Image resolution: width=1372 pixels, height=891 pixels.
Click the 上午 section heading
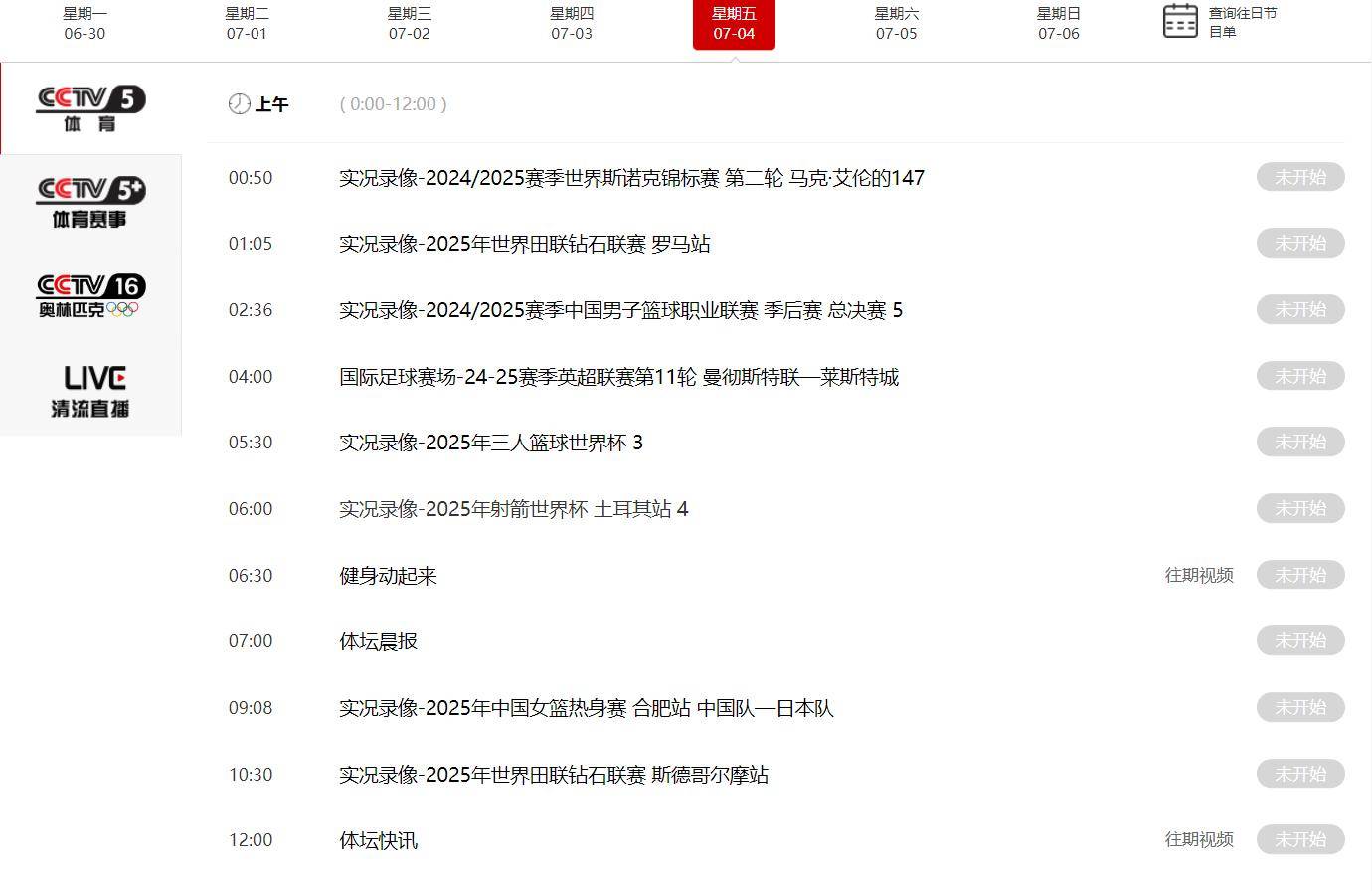pyautogui.click(x=271, y=104)
